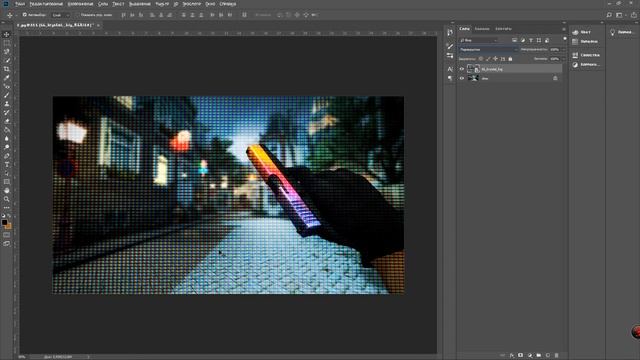The image size is (640, 360).
Task: Expand status bar document info arrow
Action: click(x=88, y=357)
